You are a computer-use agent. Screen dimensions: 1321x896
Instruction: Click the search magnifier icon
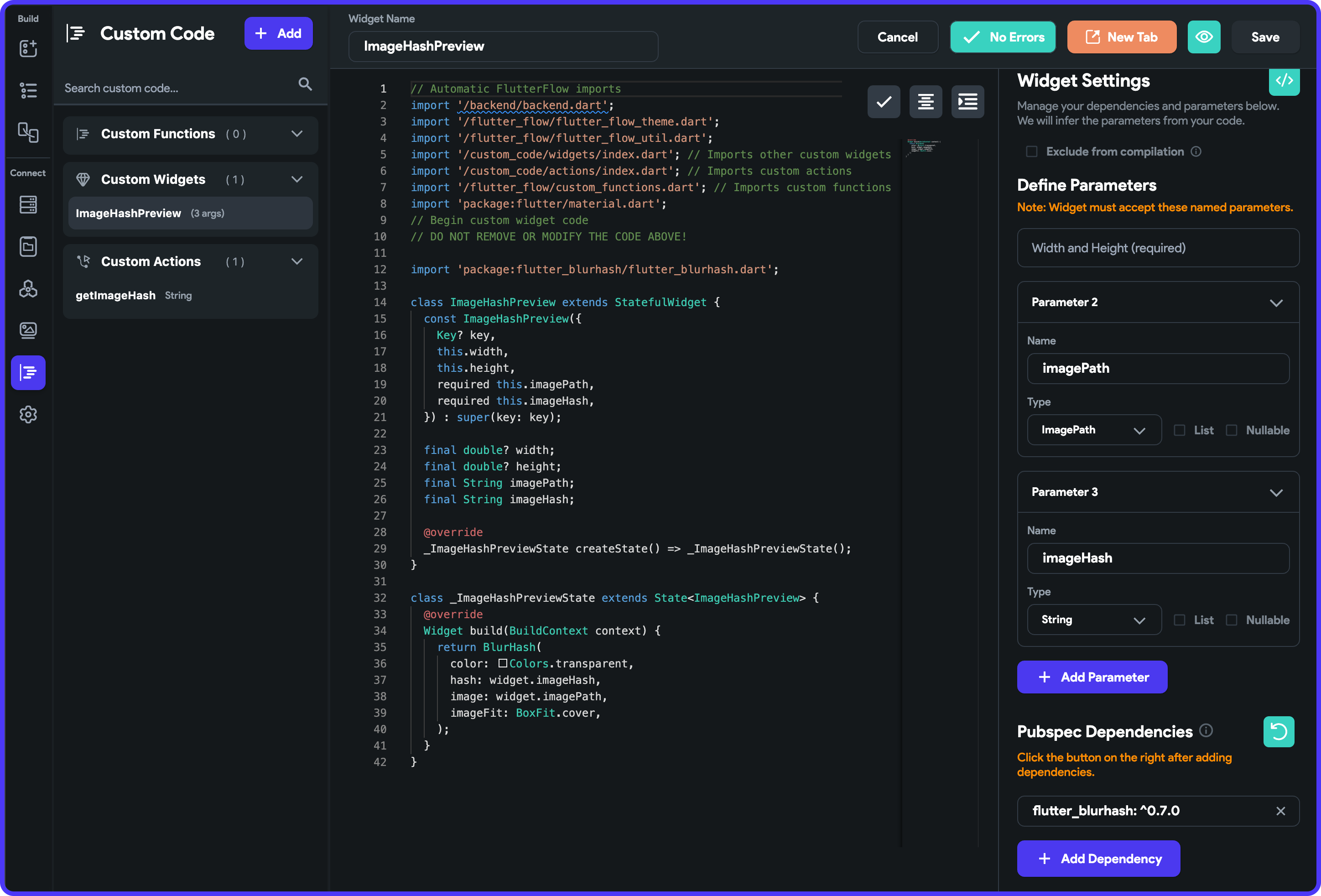point(305,85)
